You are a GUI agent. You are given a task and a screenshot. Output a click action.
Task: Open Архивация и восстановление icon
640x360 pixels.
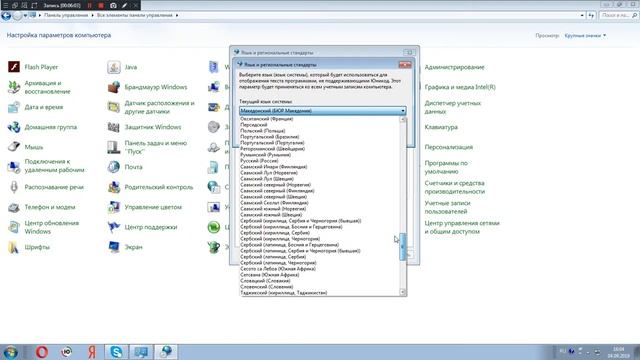coord(14,87)
